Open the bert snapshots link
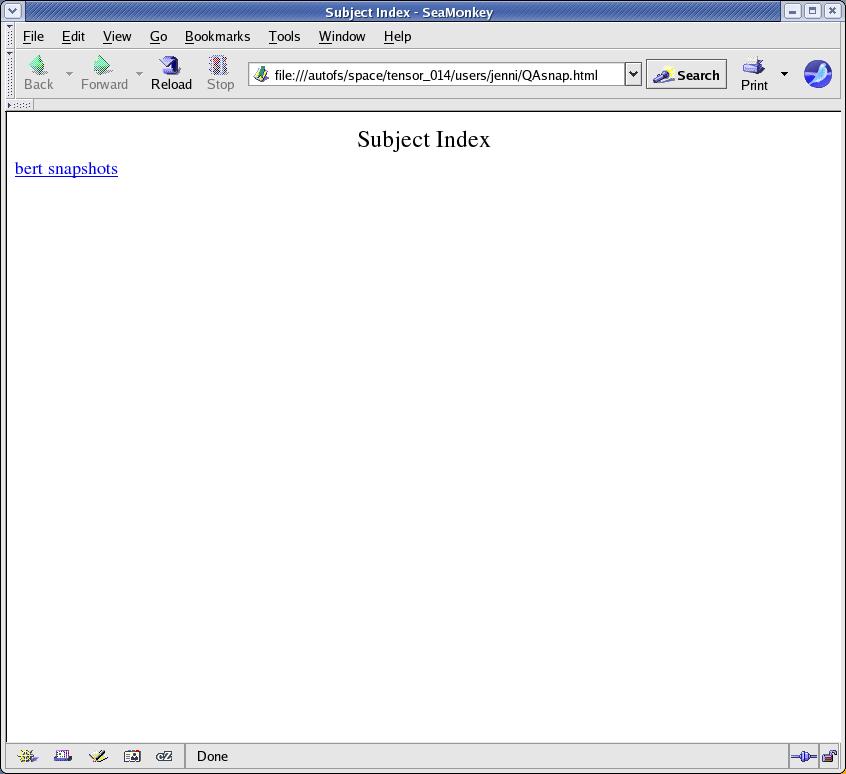Image resolution: width=846 pixels, height=774 pixels. pyautogui.click(x=66, y=168)
